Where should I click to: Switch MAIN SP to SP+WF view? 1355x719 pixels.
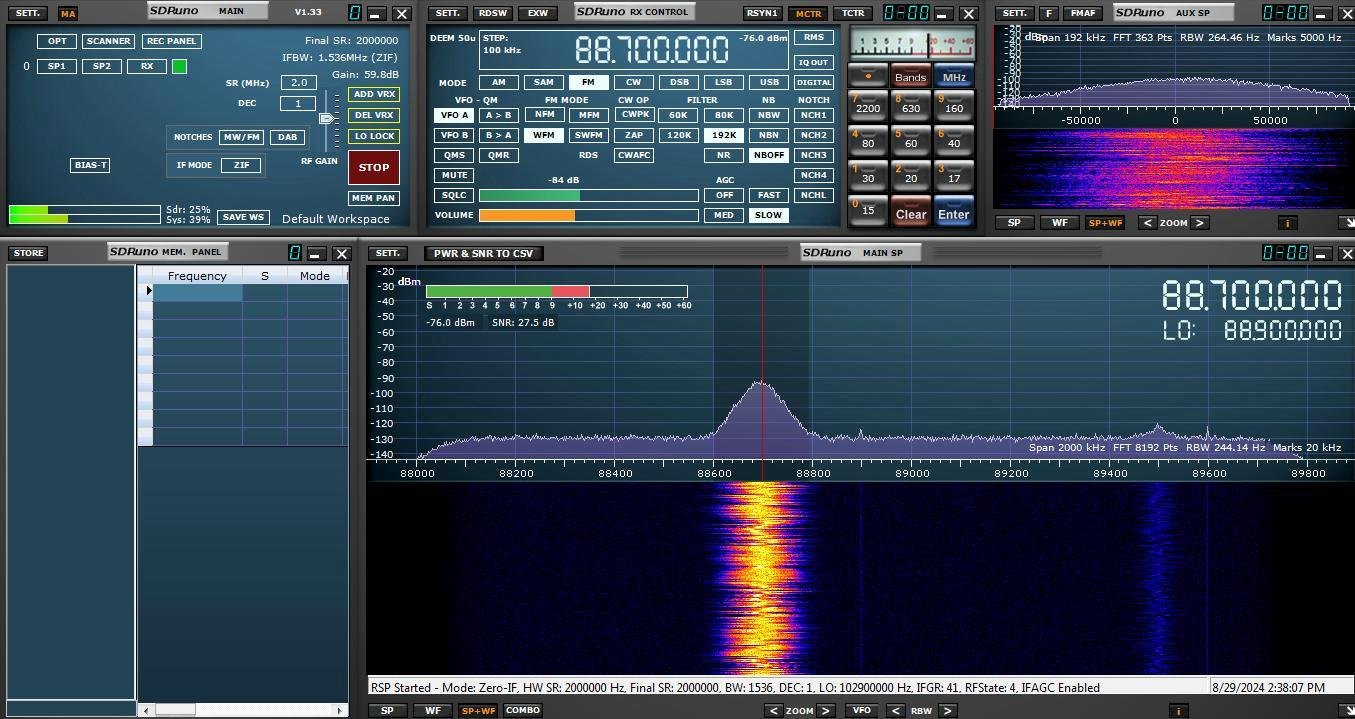pyautogui.click(x=478, y=711)
